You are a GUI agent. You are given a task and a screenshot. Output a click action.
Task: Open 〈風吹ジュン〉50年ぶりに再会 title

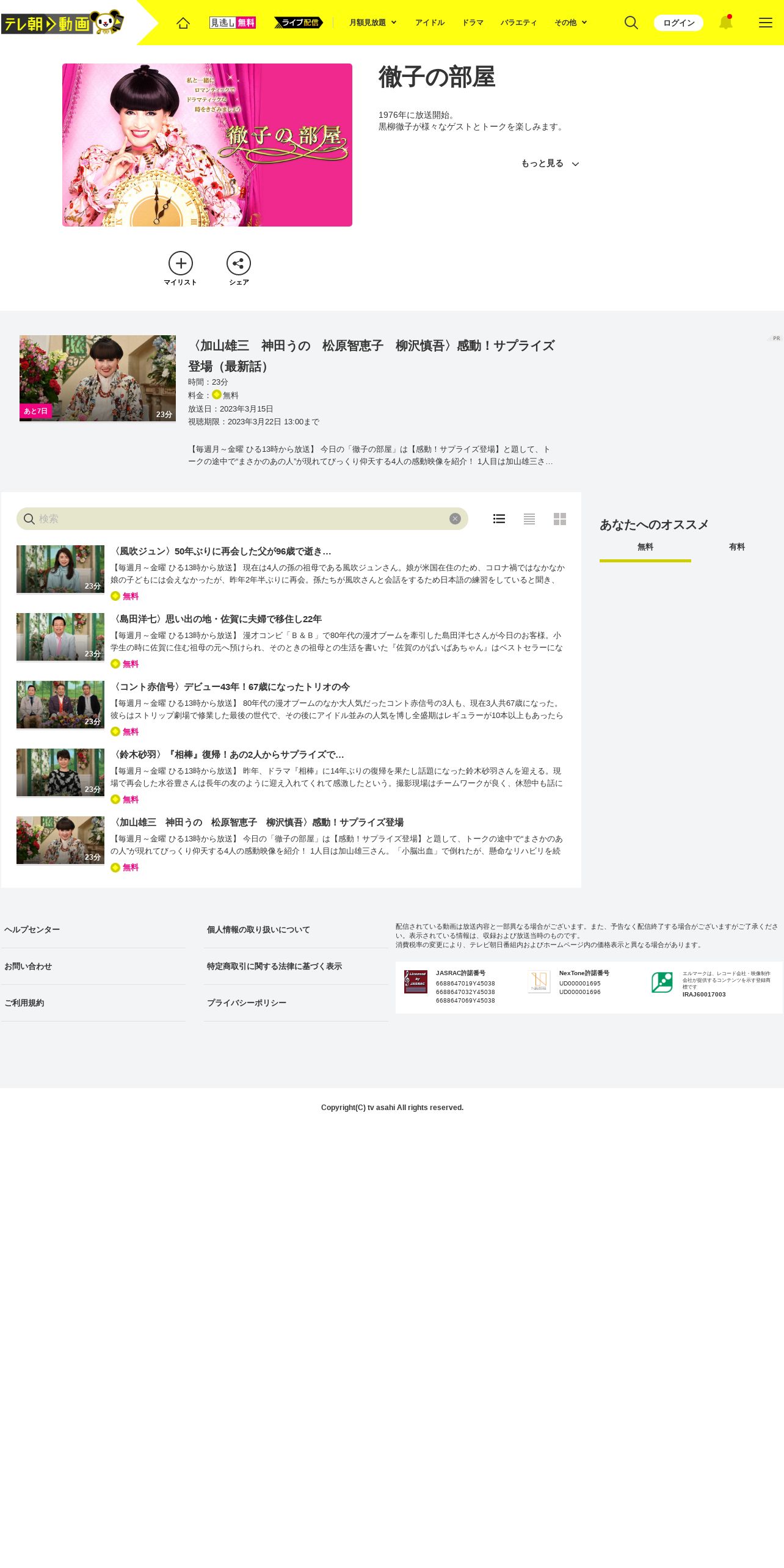[x=221, y=551]
